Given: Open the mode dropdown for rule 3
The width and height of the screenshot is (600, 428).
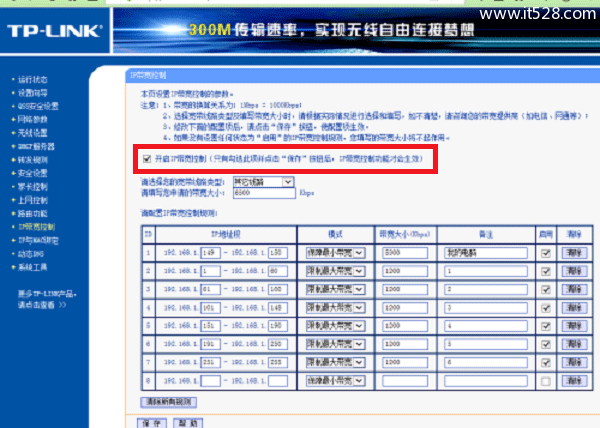Looking at the screenshot, I should [x=335, y=290].
